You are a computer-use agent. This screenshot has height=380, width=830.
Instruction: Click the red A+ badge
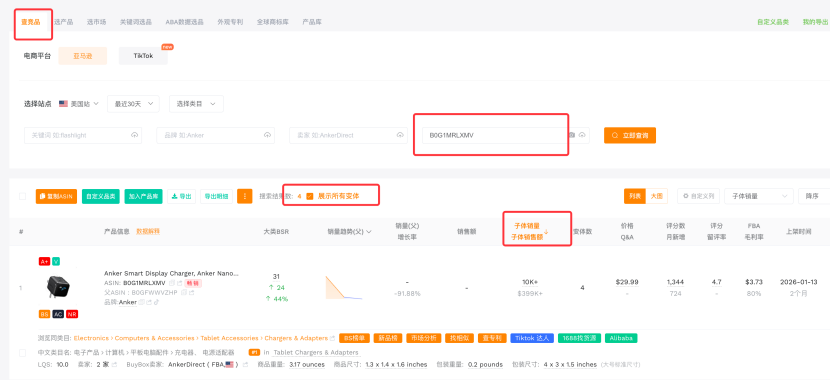[x=44, y=261]
